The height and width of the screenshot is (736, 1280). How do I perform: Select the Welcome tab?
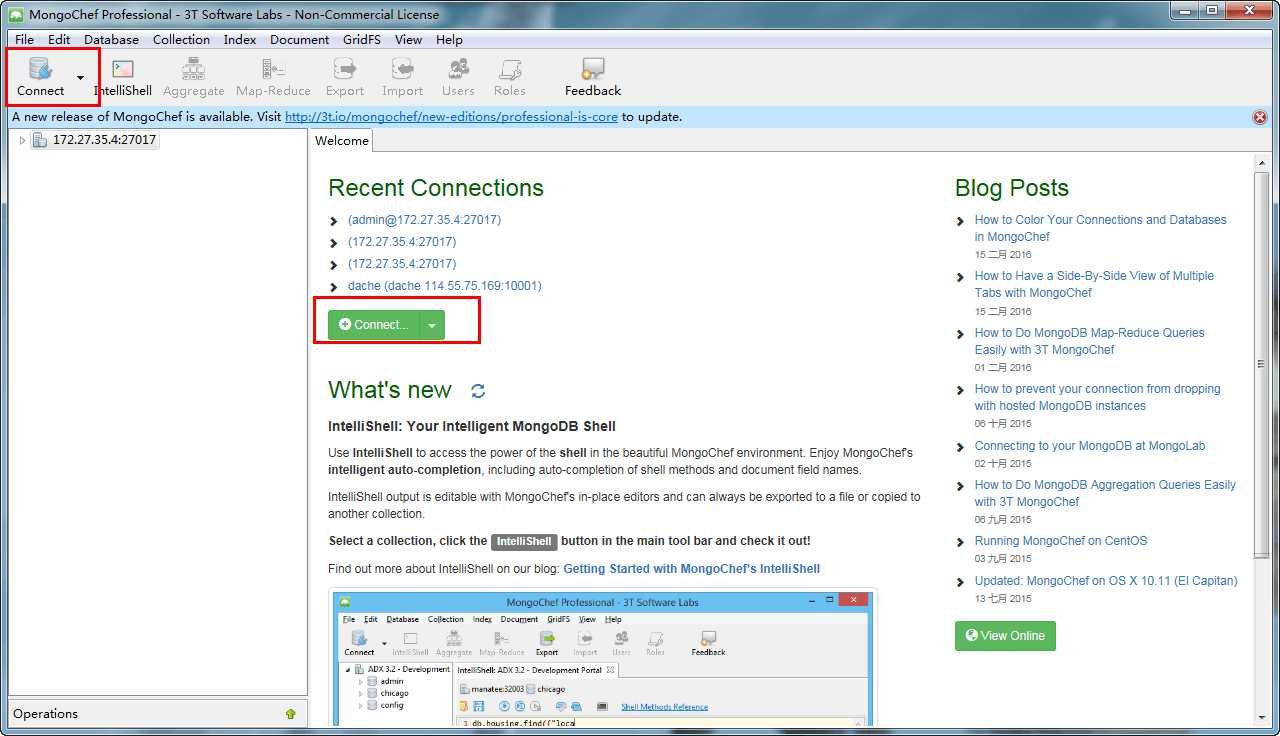341,141
